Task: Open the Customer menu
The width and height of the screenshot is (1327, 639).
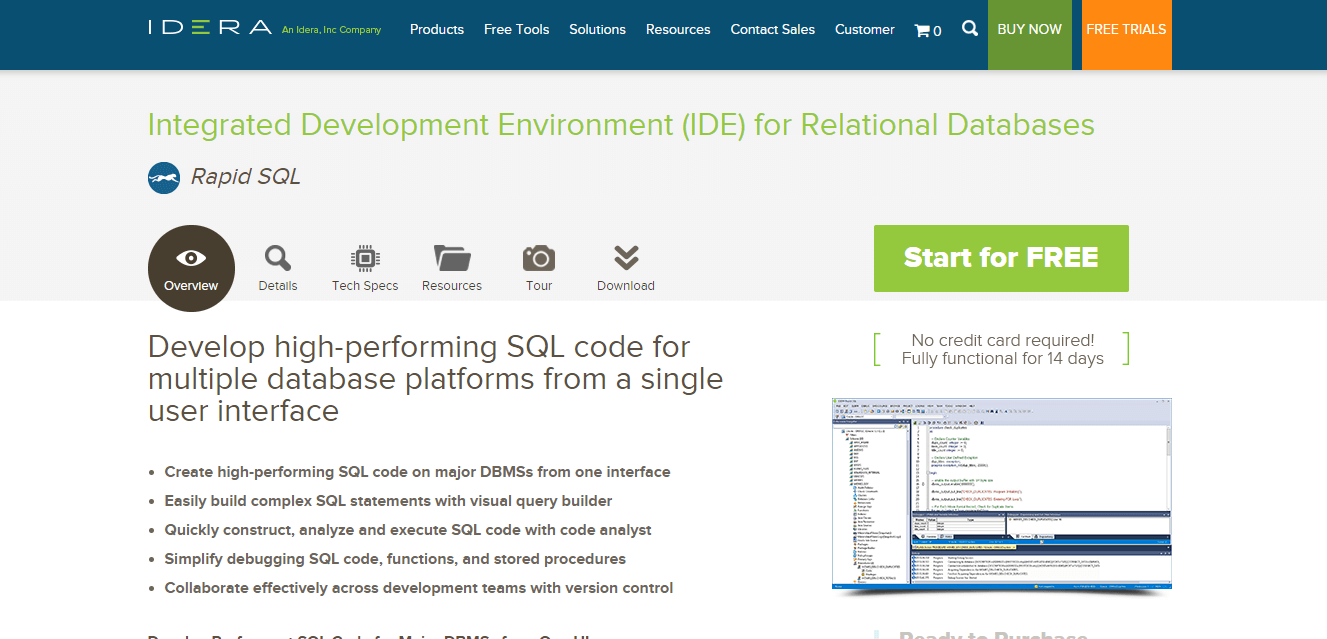Action: [x=865, y=29]
